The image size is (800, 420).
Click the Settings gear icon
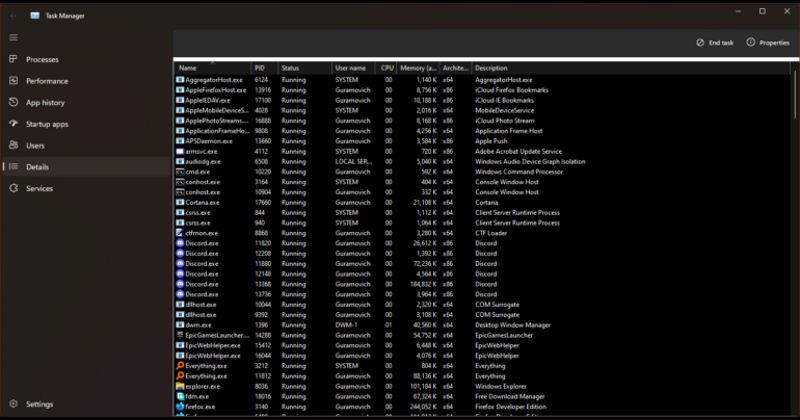tap(13, 404)
